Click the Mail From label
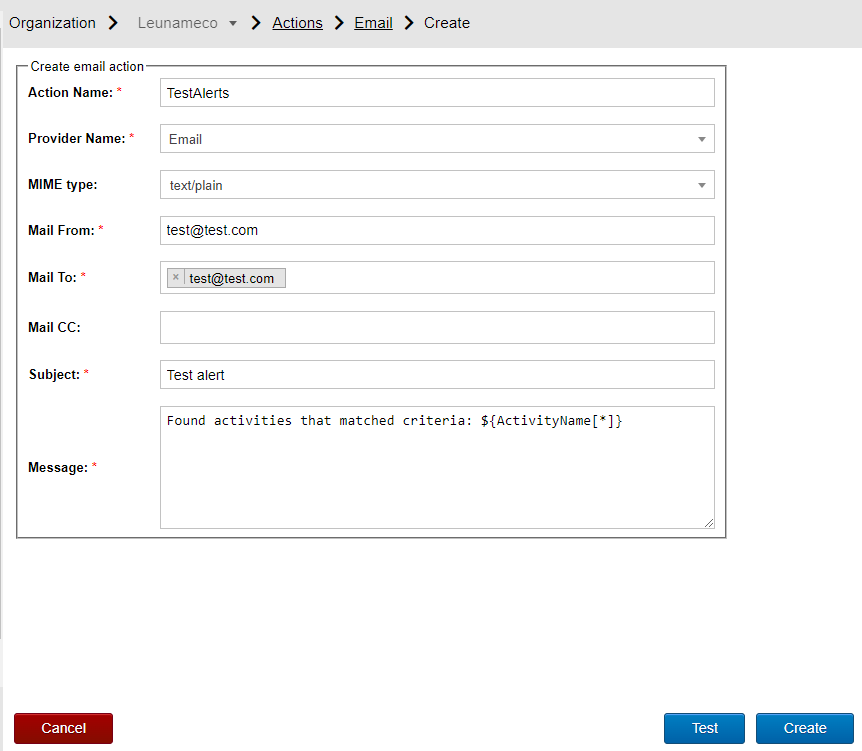 pos(62,230)
